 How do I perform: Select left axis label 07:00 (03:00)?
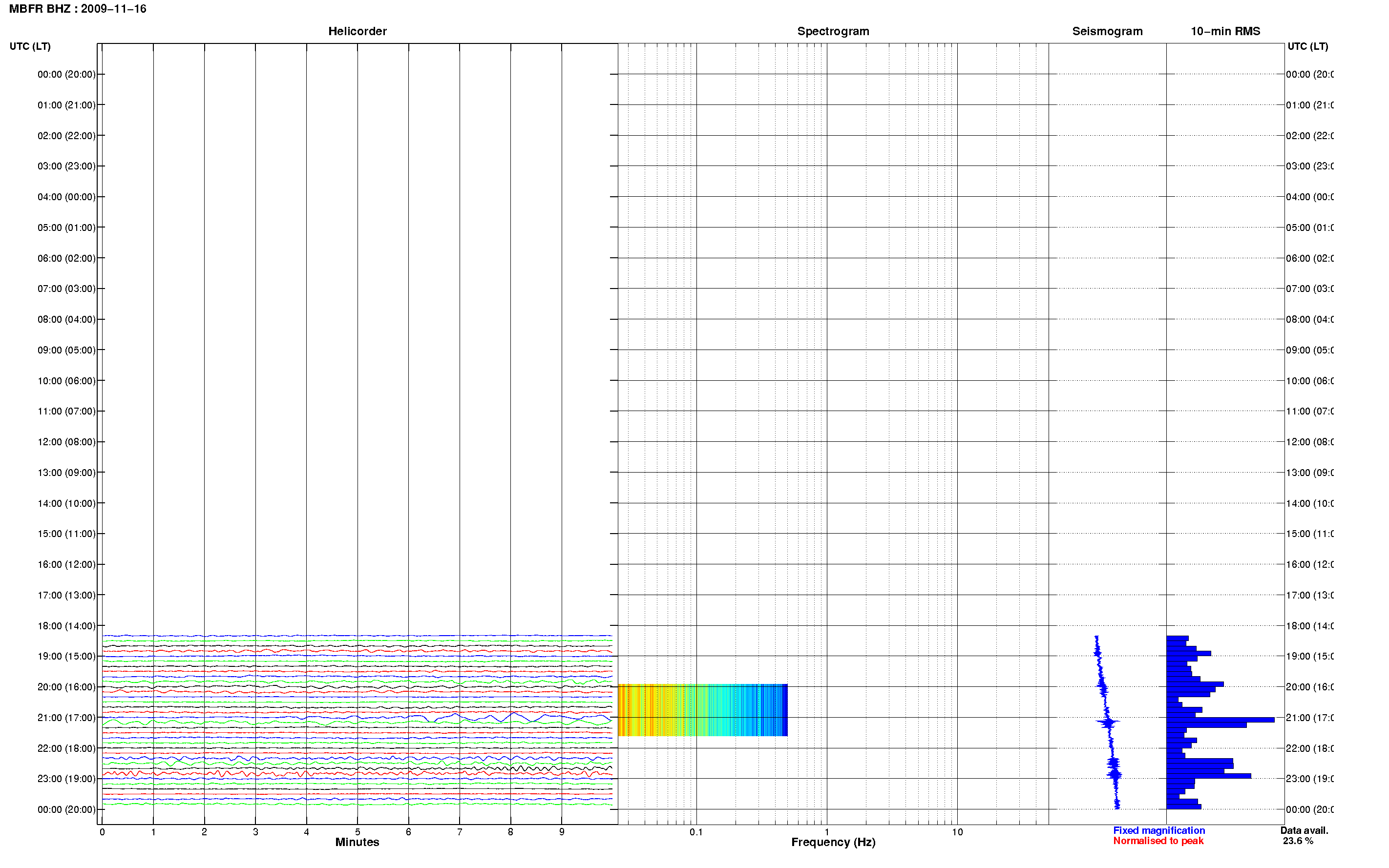pos(66,289)
